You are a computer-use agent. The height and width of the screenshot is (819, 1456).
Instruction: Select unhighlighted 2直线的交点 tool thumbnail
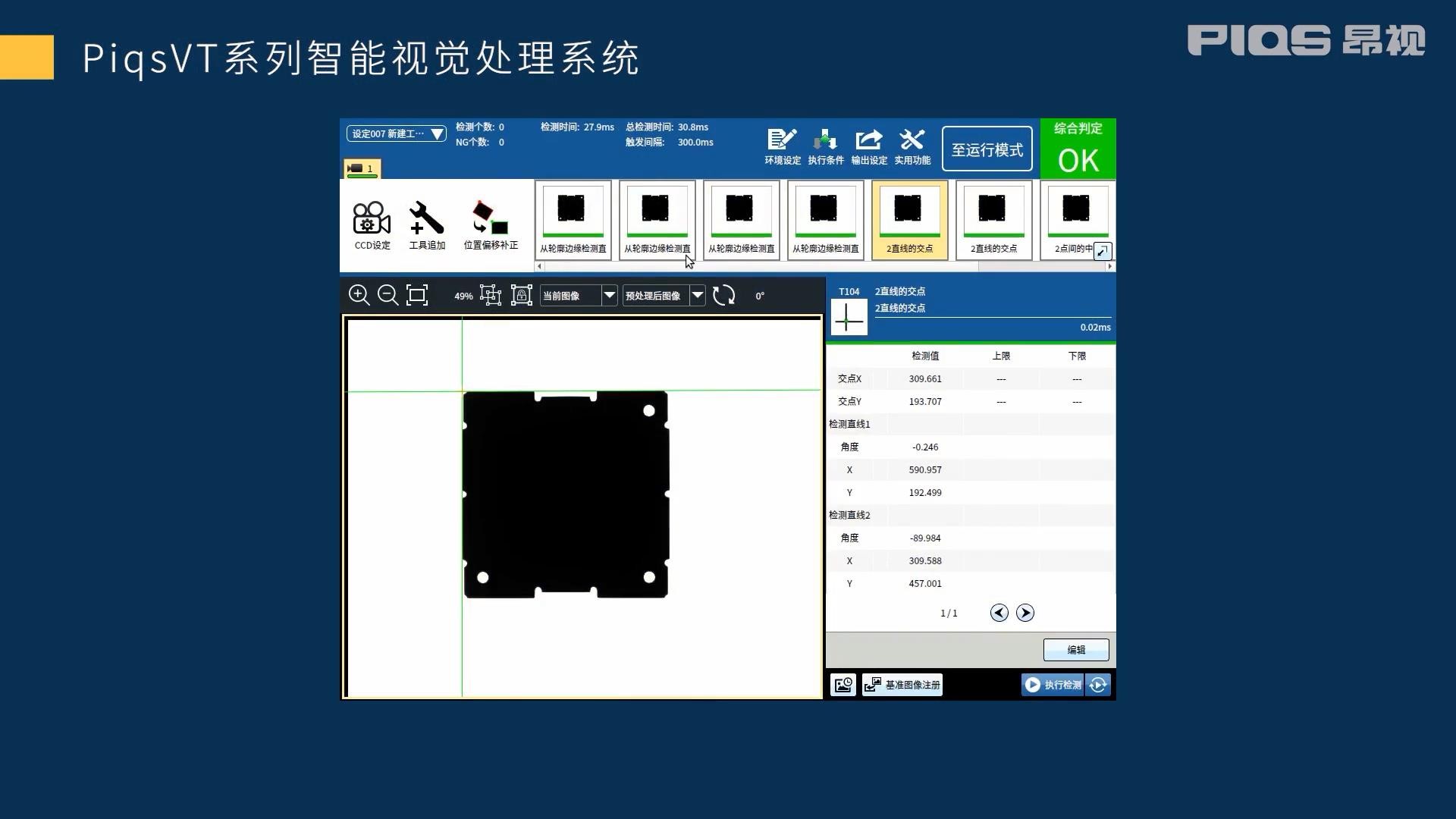(993, 220)
